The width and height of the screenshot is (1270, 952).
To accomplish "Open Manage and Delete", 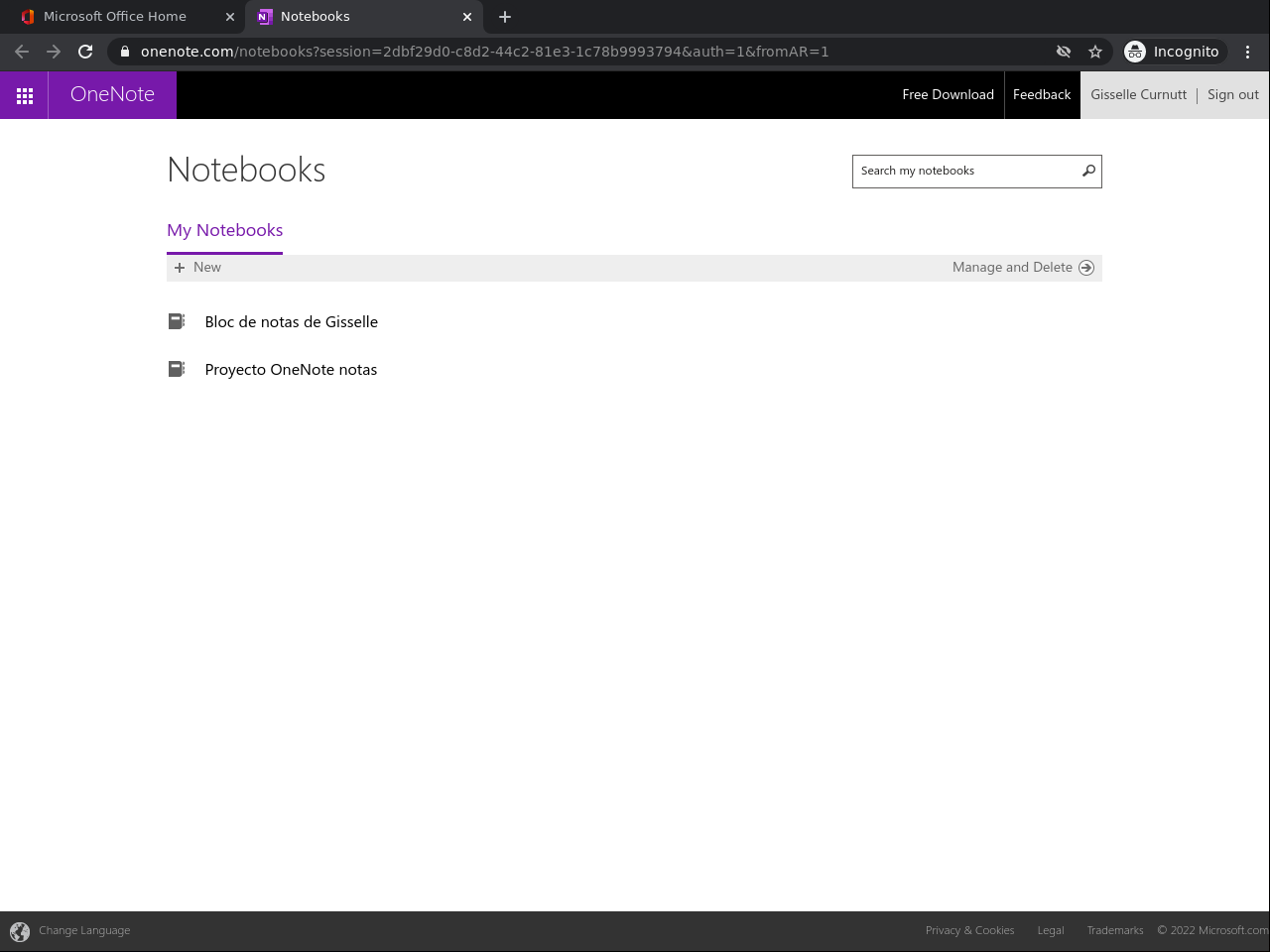I will [x=1023, y=268].
